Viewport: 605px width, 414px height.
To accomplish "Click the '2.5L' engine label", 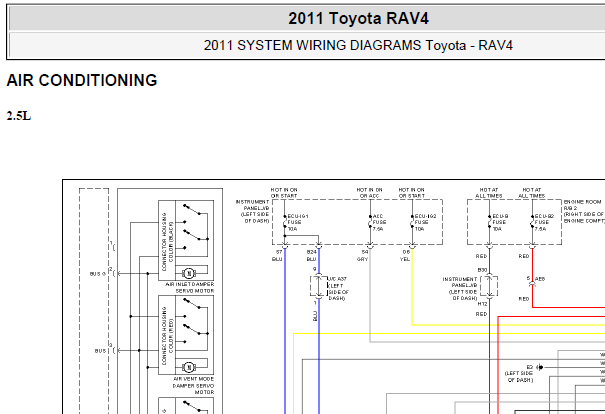I will 19,116.
